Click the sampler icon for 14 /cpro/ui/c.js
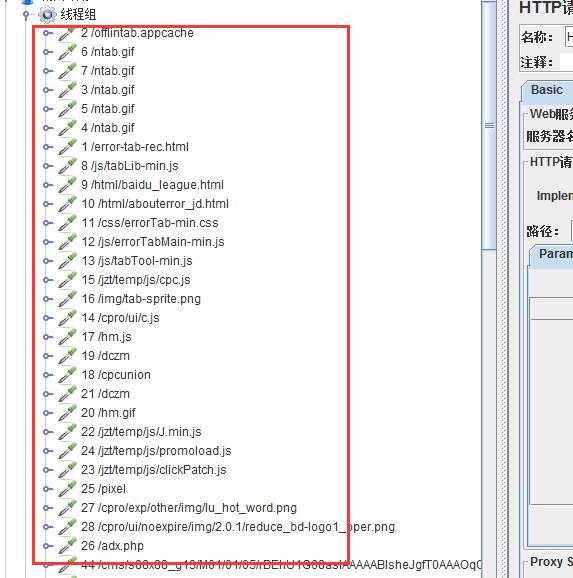The image size is (573, 578). pyautogui.click(x=67, y=318)
